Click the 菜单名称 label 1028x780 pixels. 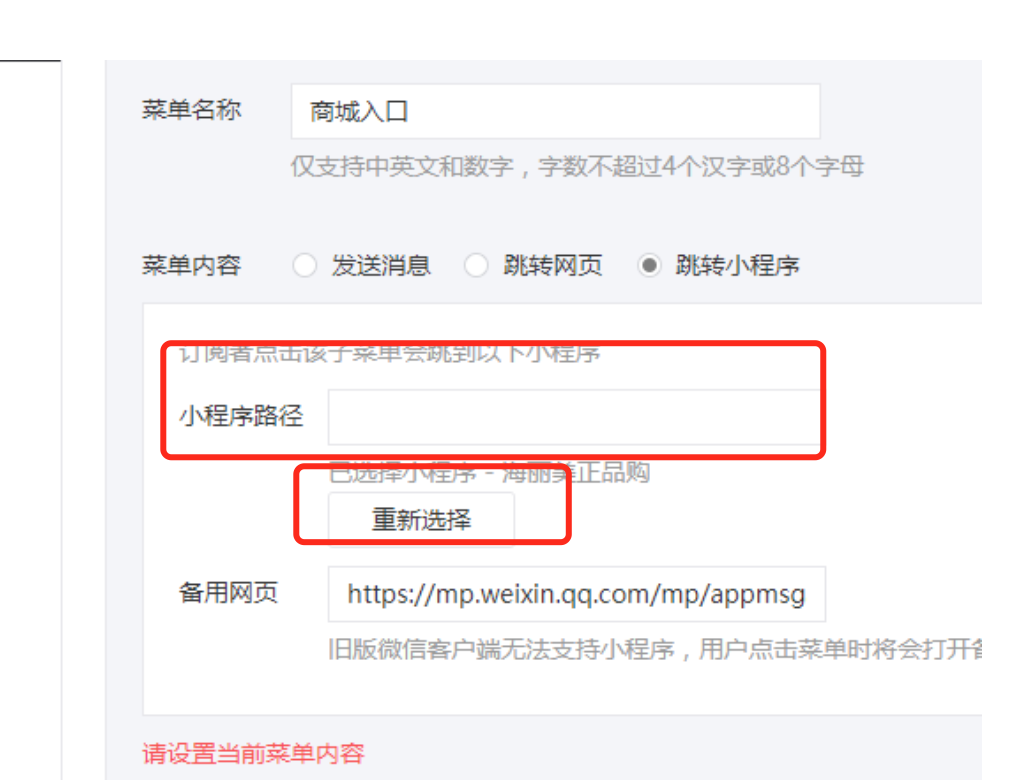point(191,109)
